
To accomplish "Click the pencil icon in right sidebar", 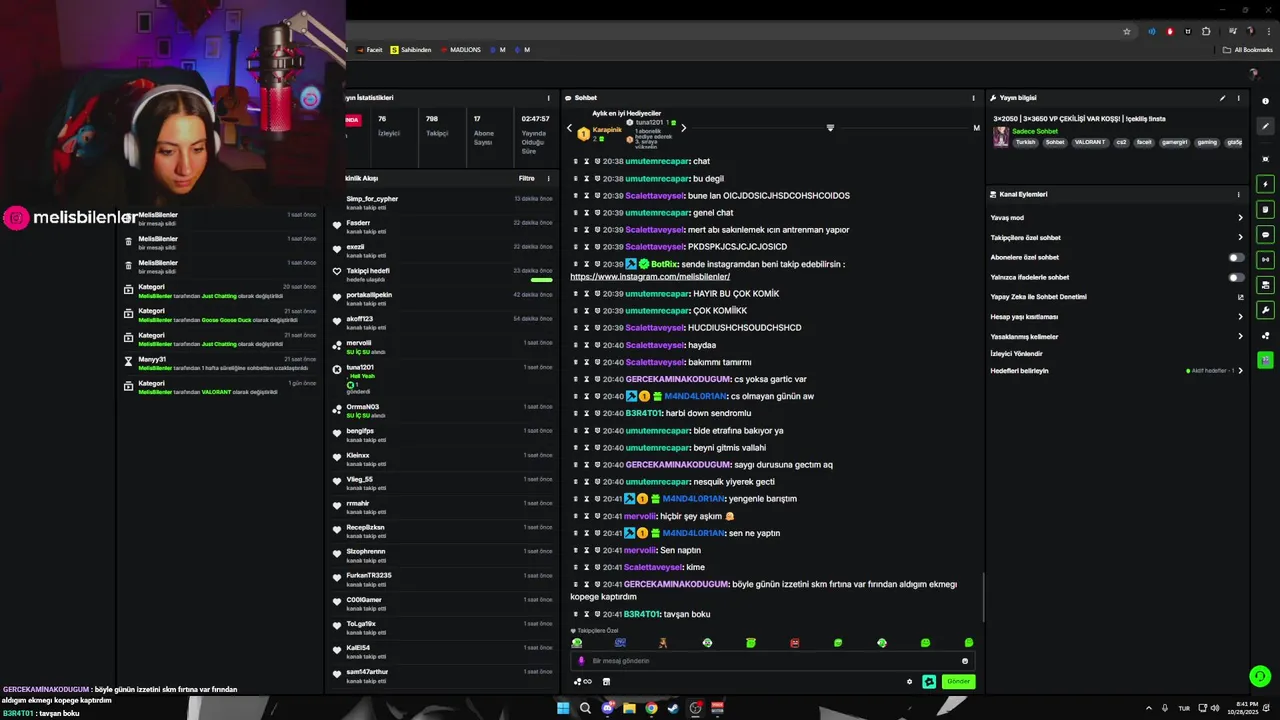I will [x=1266, y=126].
